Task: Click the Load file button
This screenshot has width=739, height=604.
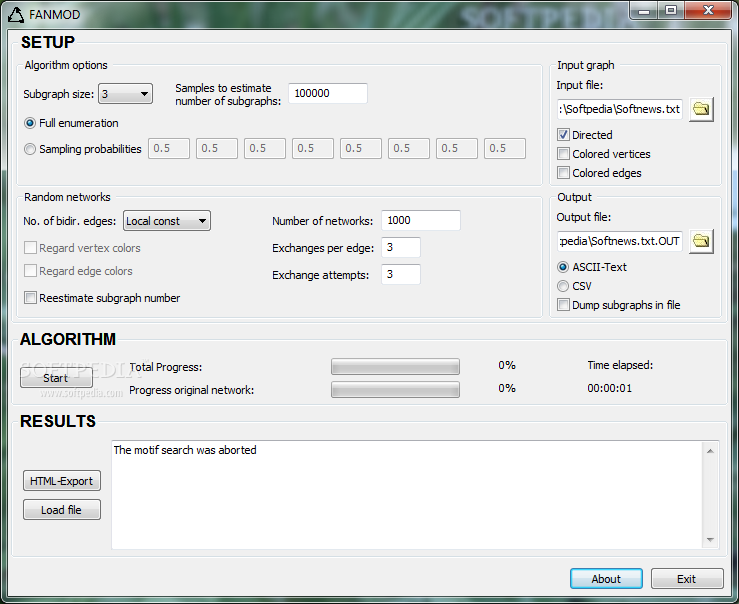Action: click(62, 510)
